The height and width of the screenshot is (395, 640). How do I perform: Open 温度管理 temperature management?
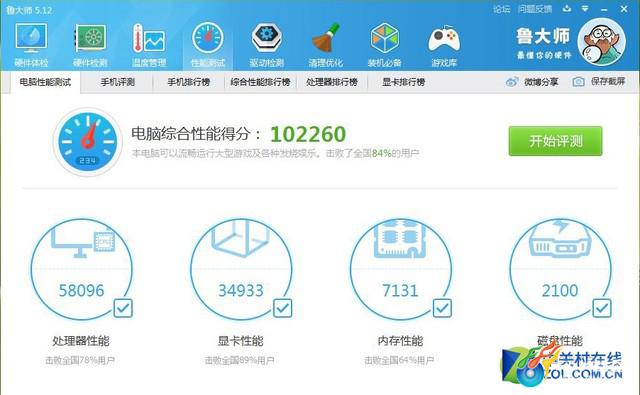(149, 45)
